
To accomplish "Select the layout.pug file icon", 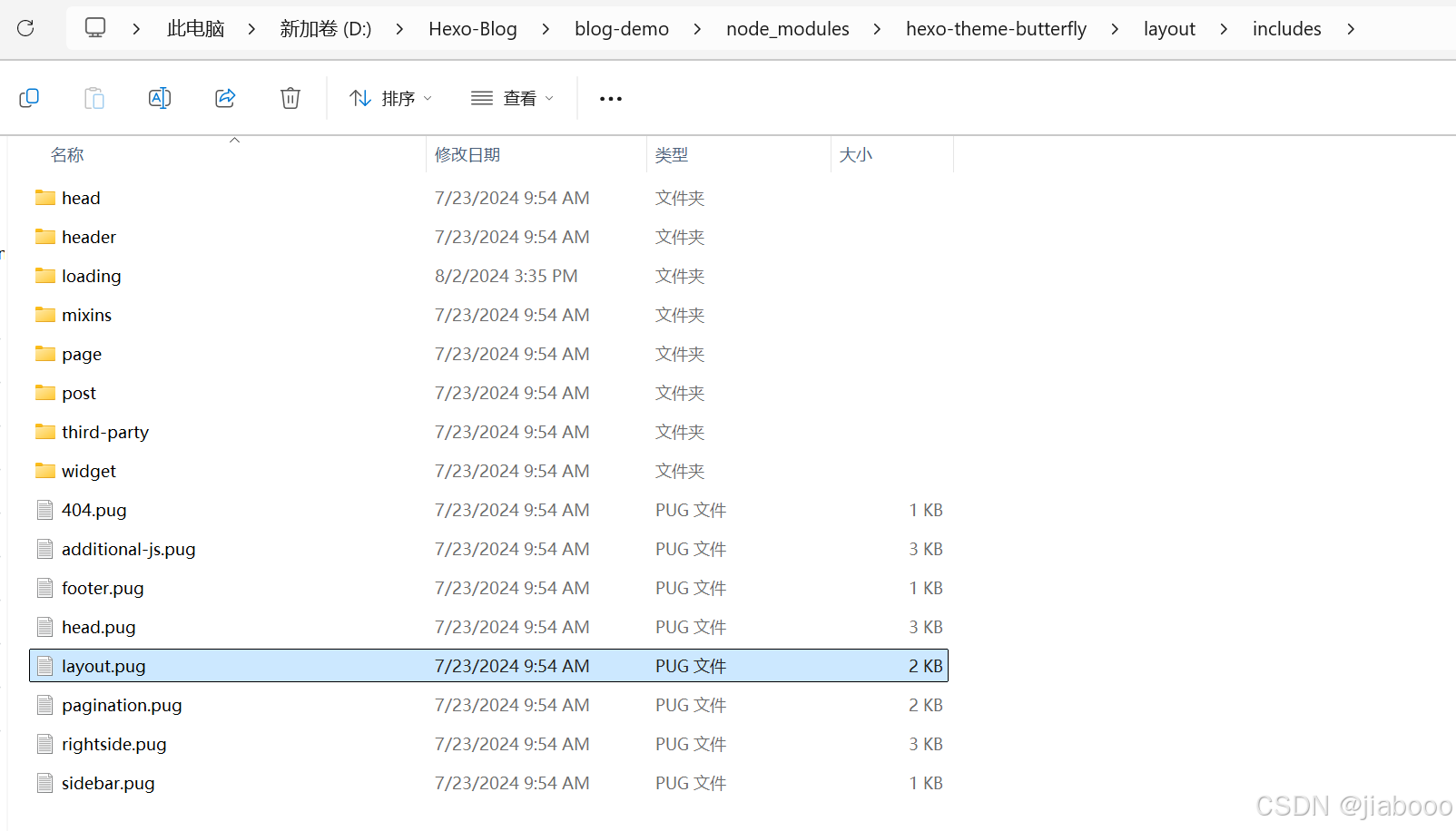I will [45, 666].
